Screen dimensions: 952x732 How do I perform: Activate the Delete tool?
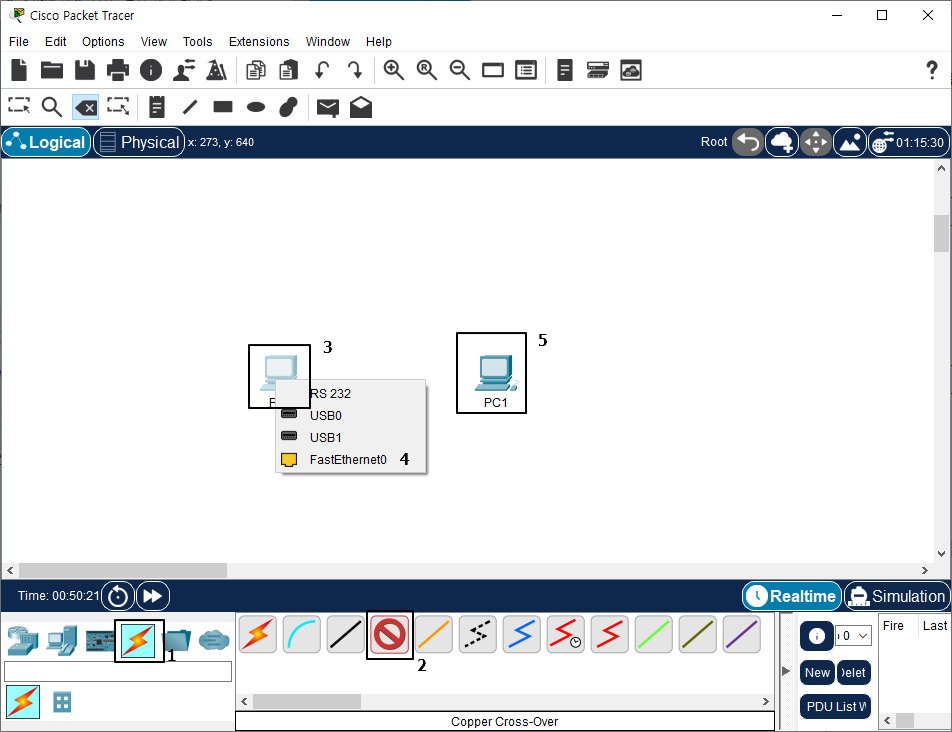point(85,107)
